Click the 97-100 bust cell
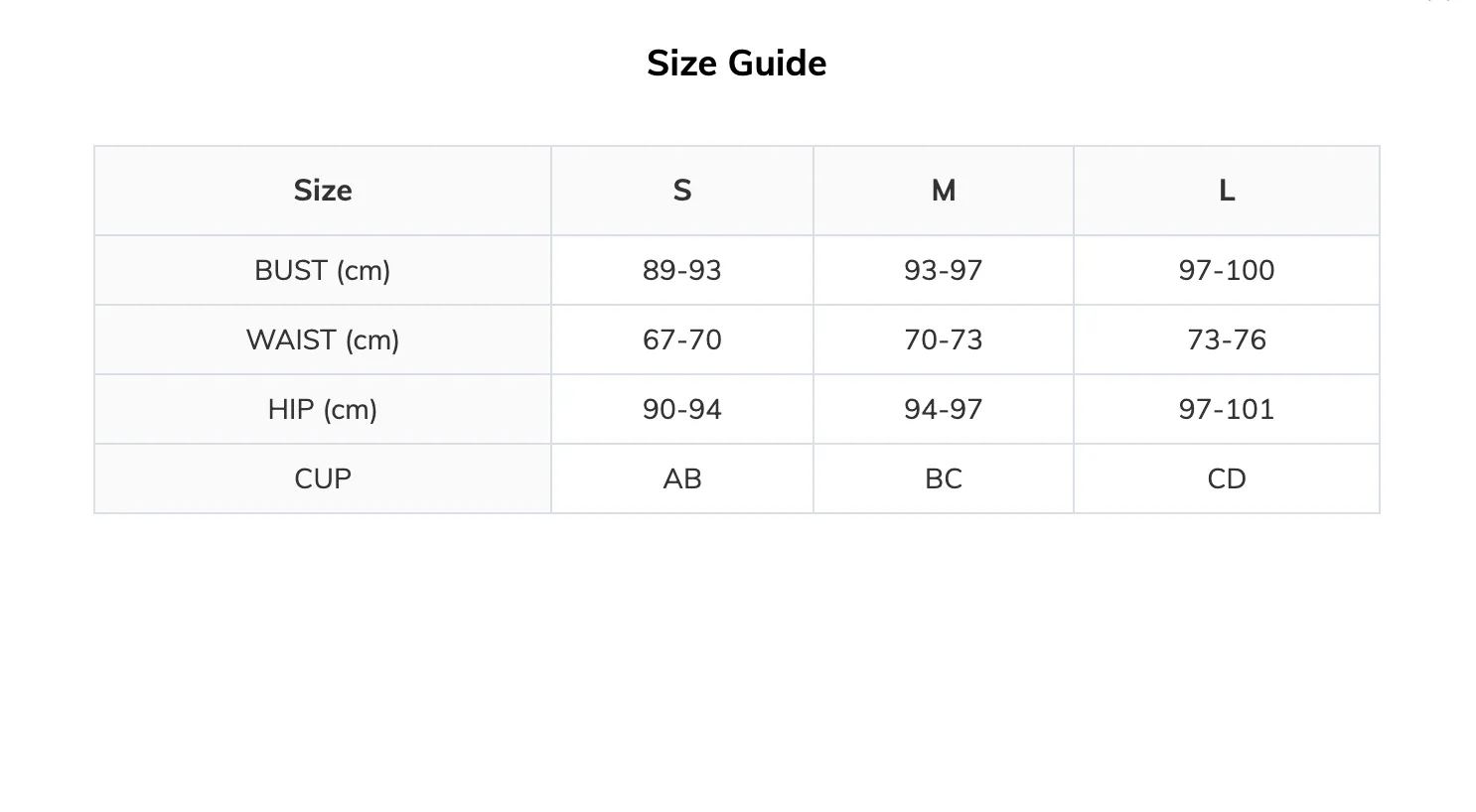 (x=1227, y=270)
